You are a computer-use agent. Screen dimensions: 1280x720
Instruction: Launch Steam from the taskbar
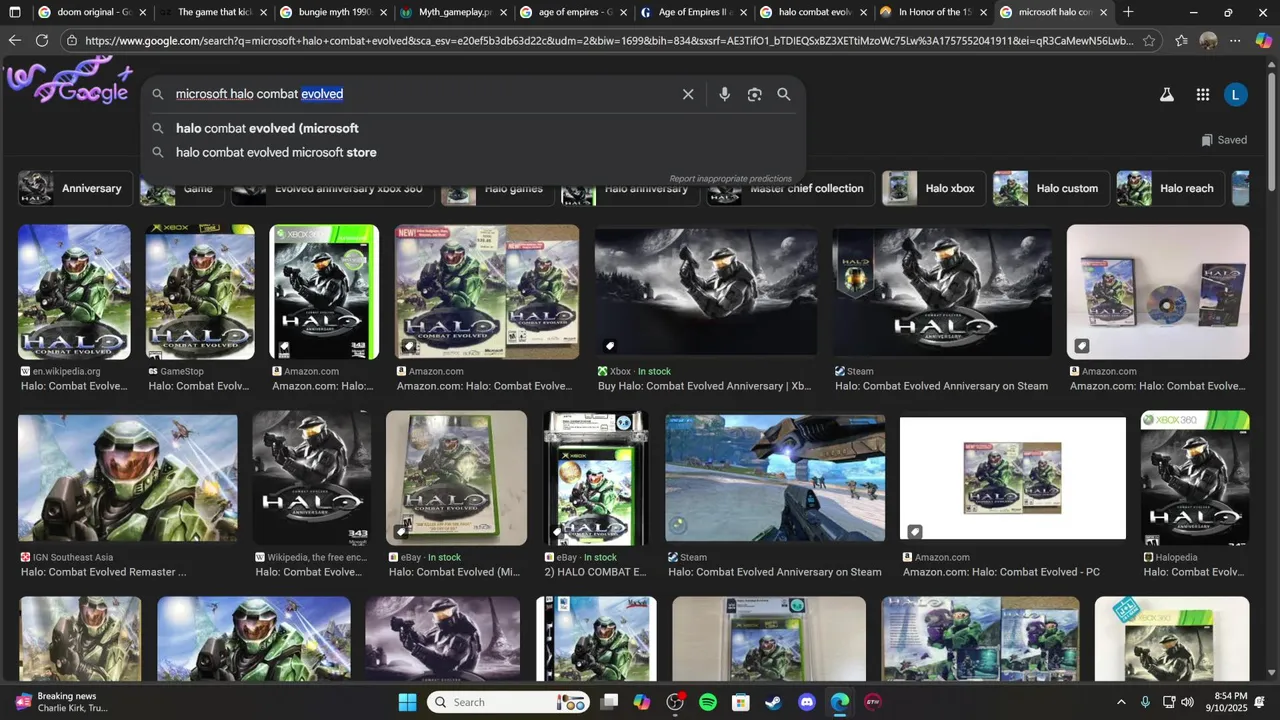pos(774,702)
